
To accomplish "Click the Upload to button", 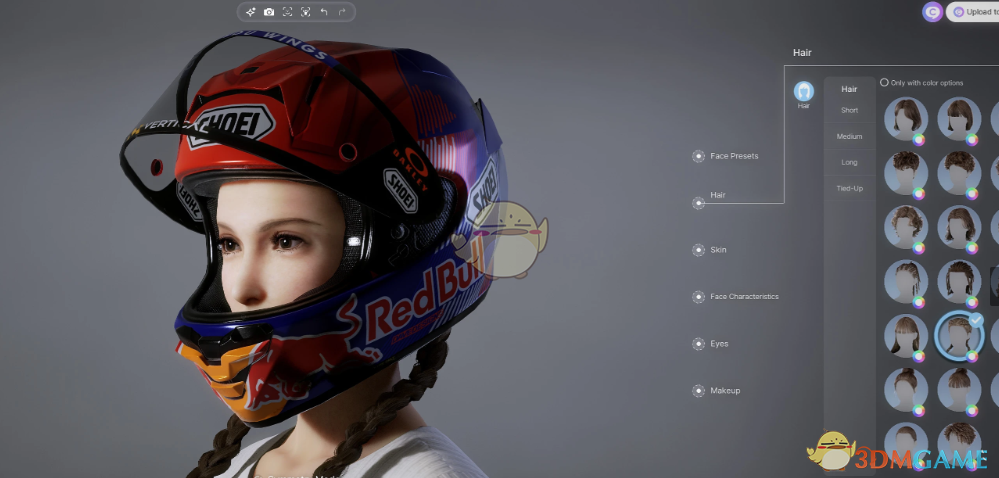I will click(x=973, y=11).
